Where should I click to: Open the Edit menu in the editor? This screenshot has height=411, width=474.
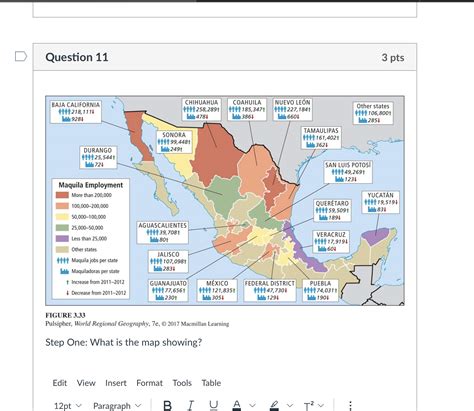tap(60, 383)
